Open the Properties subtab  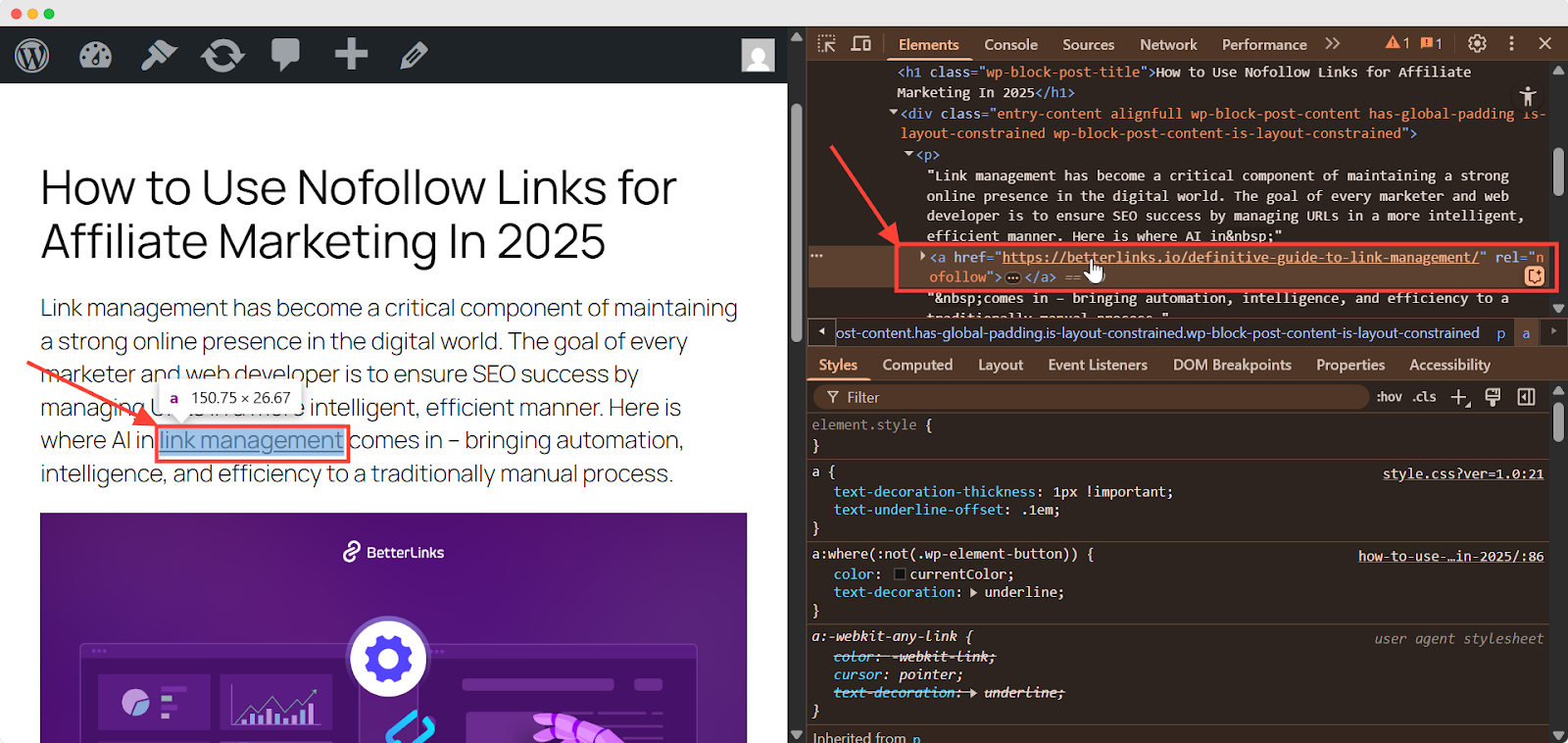click(1350, 365)
